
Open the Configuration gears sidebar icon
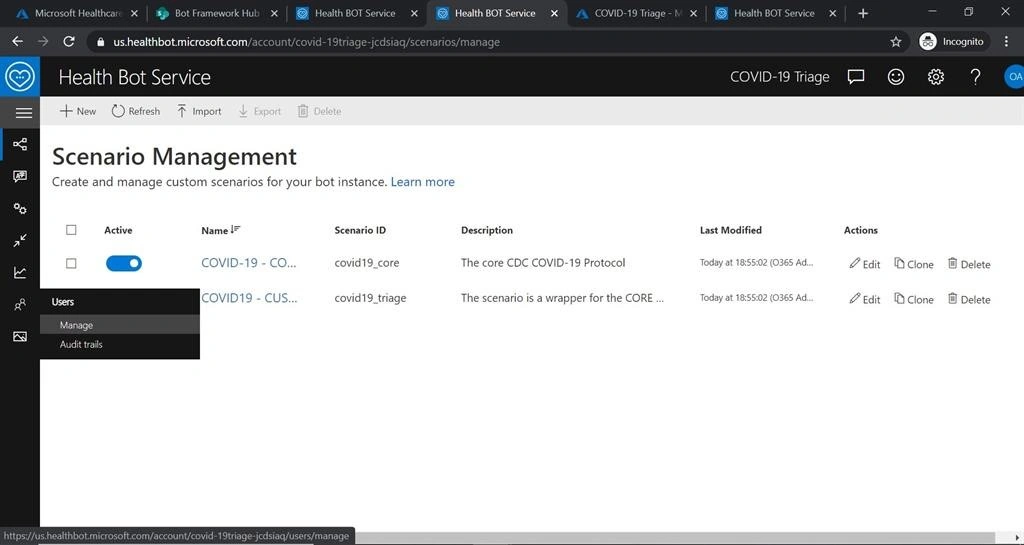point(20,208)
